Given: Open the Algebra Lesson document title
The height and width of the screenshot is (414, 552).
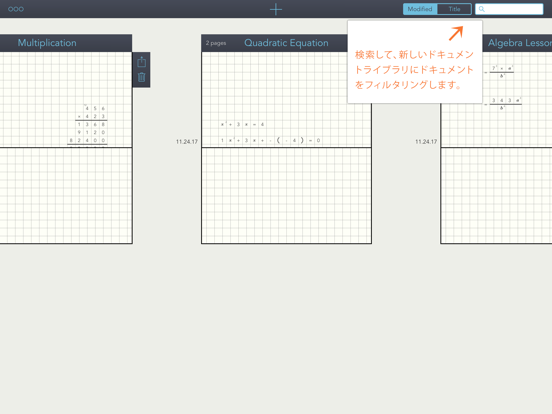Looking at the screenshot, I should coord(520,43).
